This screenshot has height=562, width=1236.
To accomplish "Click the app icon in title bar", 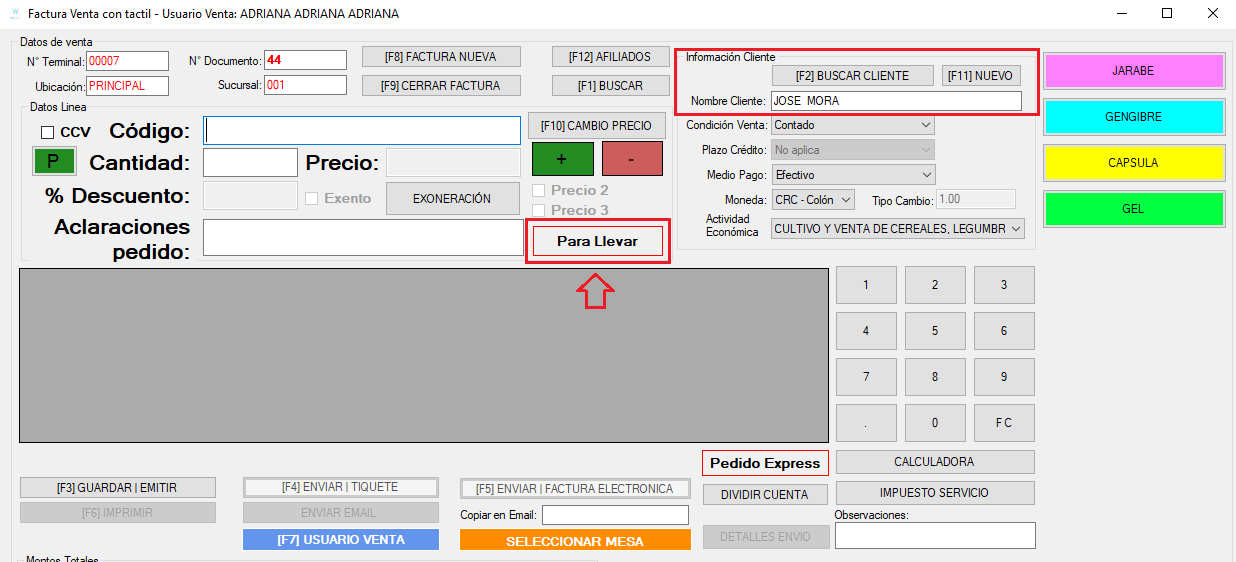I will [13, 14].
